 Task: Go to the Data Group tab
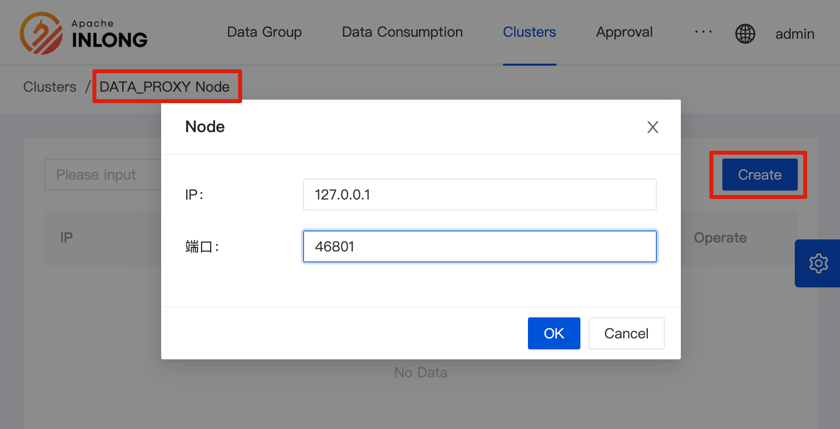coord(264,32)
